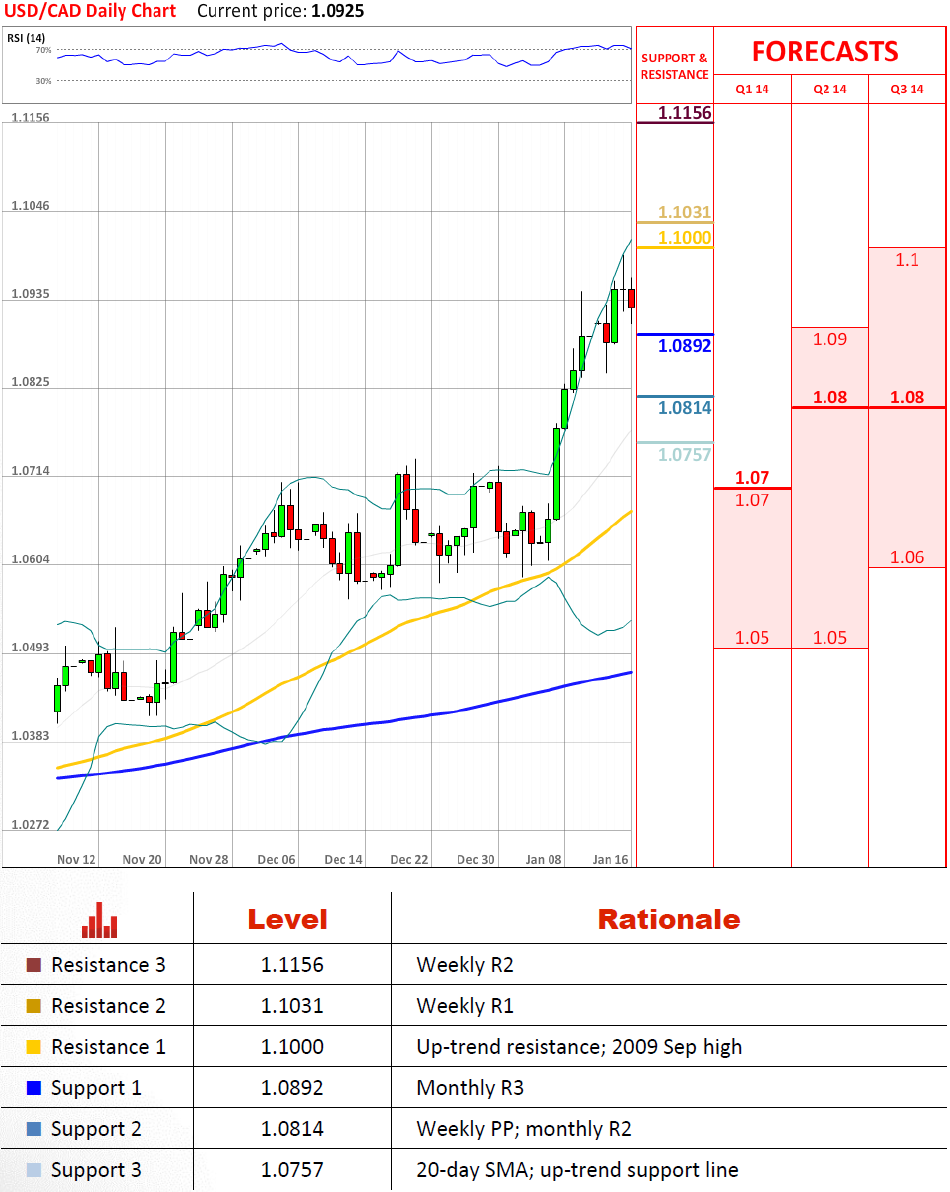Click the 1.1031 level cell in table
The width and height of the screenshot is (950, 1192).
click(x=292, y=1006)
